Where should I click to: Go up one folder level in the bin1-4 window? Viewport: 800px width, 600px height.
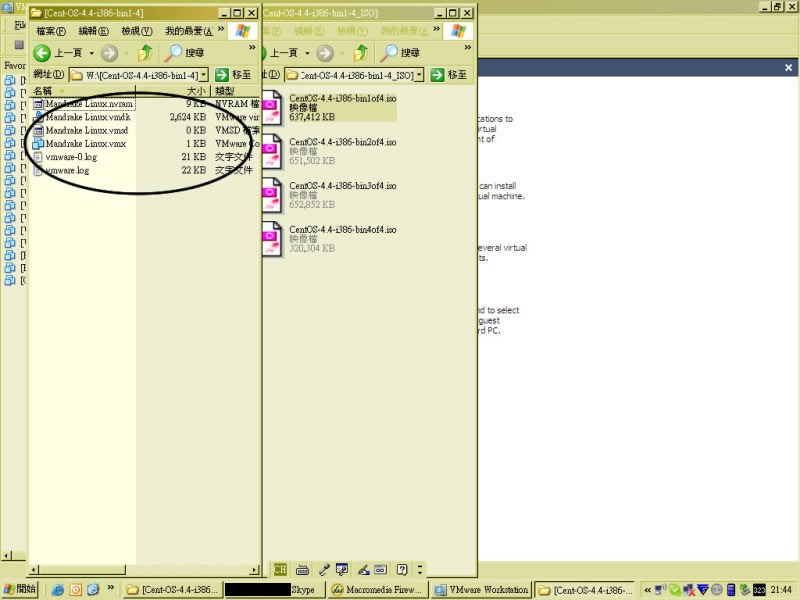click(145, 52)
